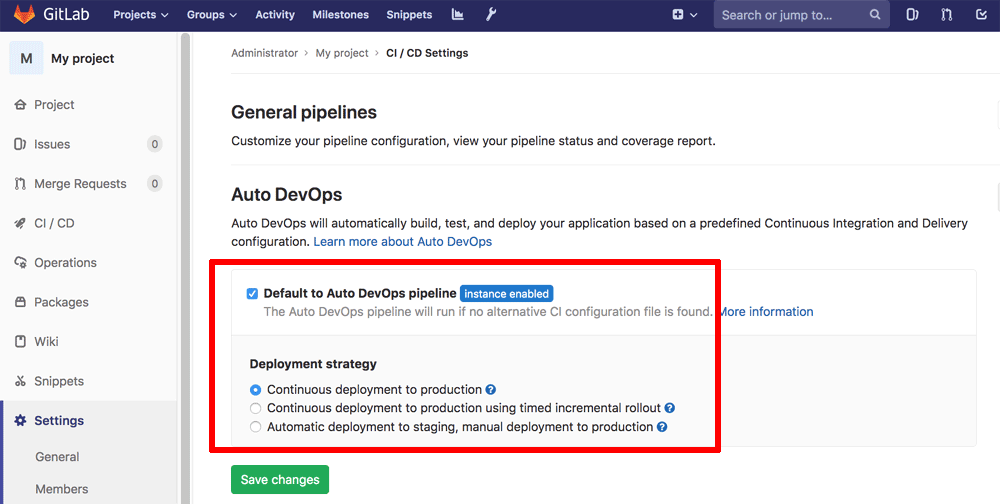The image size is (1000, 504).
Task: Open the issues icon in top navbar
Action: pyautogui.click(x=913, y=15)
